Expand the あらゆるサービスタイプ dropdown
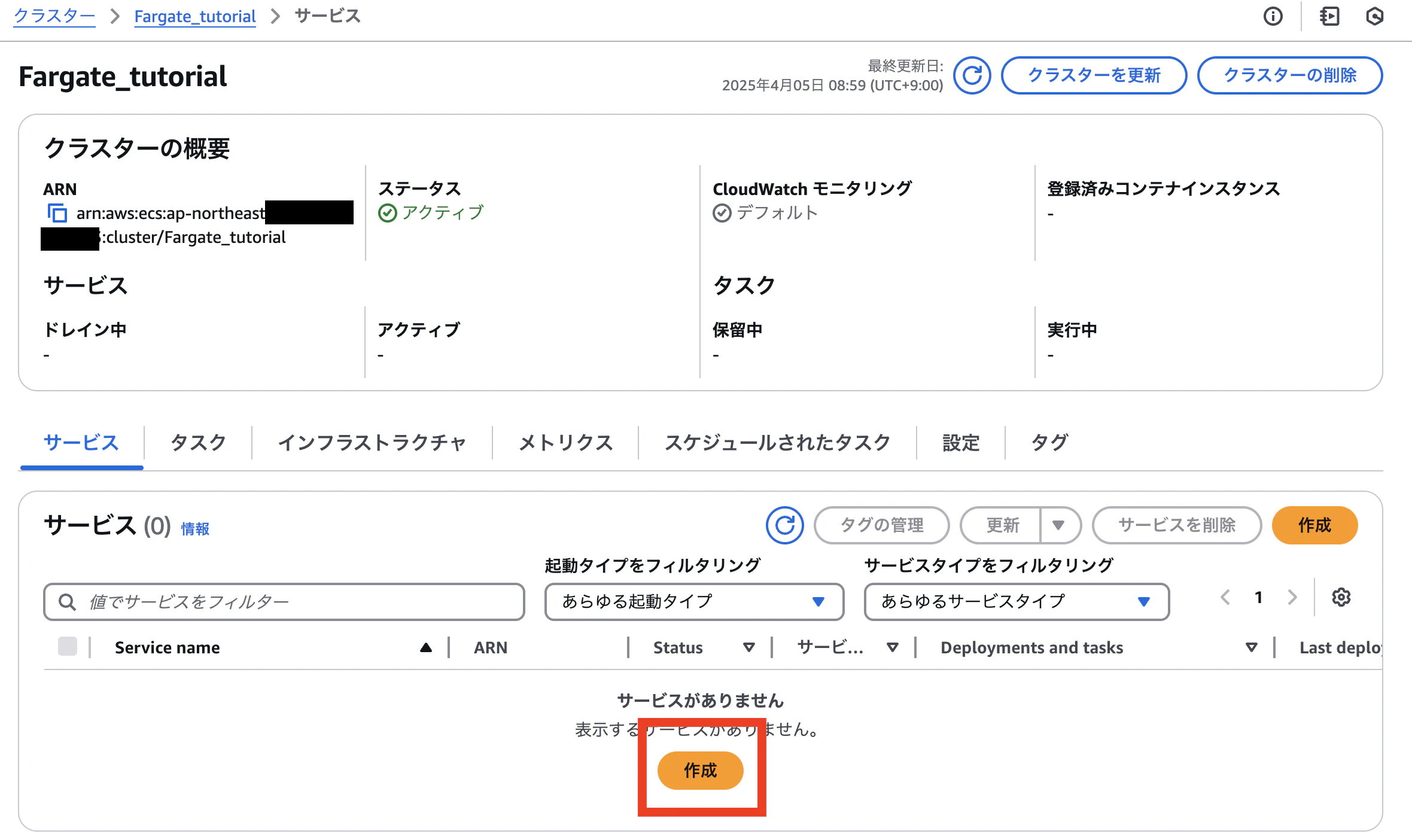 click(x=1017, y=602)
